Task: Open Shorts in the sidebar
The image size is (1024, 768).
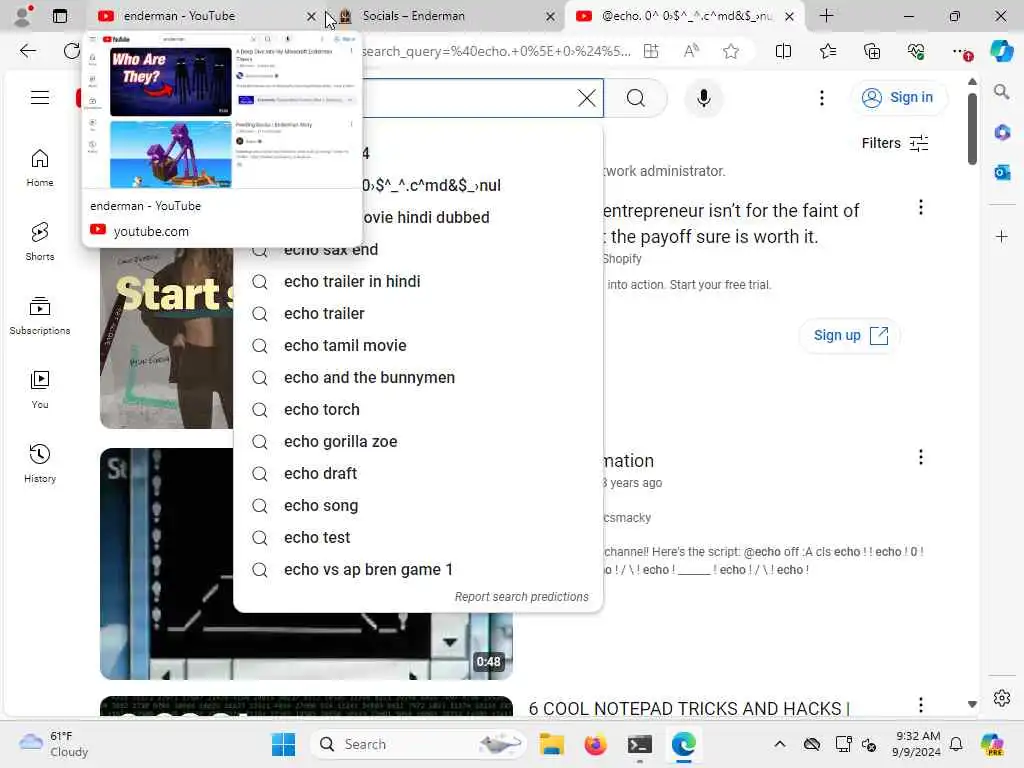Action: tap(40, 242)
